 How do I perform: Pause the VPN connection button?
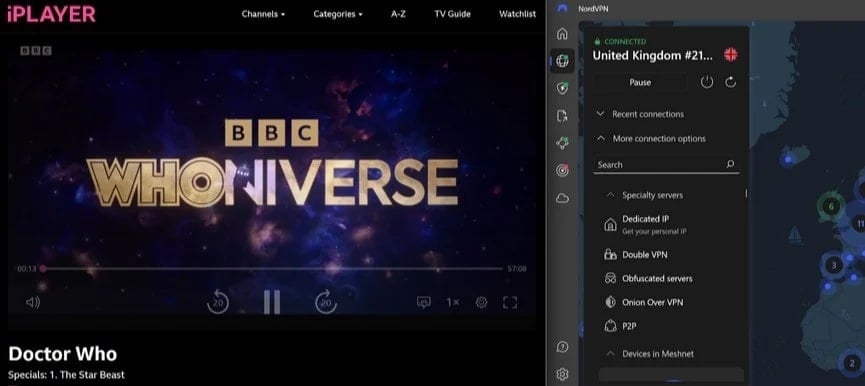640,82
